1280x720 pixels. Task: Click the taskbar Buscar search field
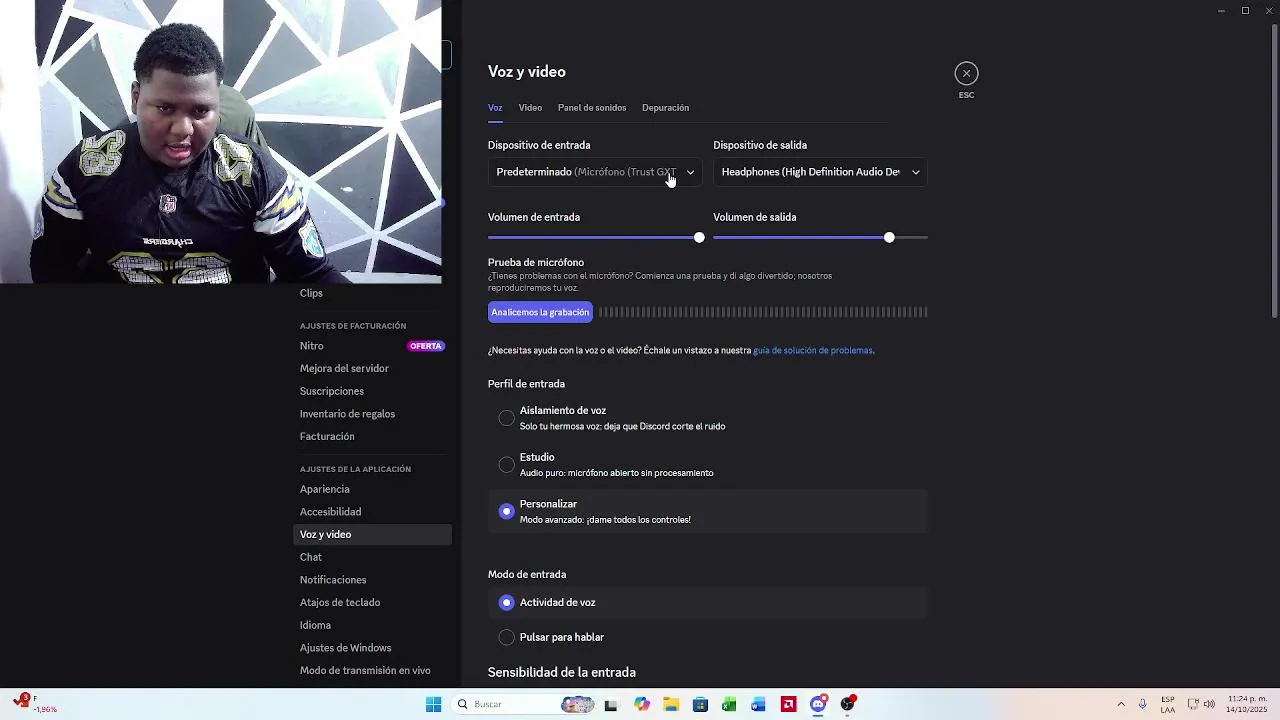pyautogui.click(x=522, y=705)
